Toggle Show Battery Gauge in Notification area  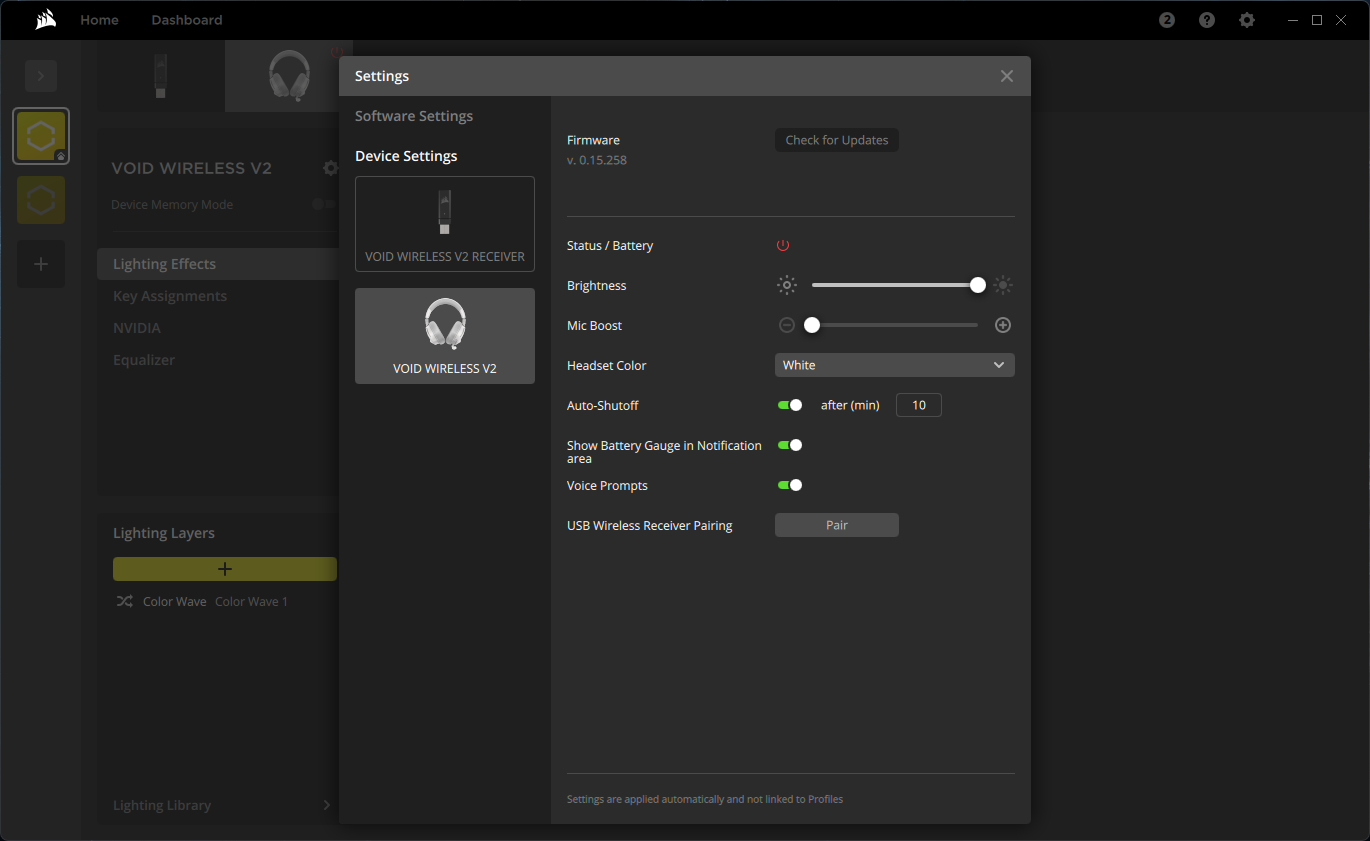pos(790,445)
